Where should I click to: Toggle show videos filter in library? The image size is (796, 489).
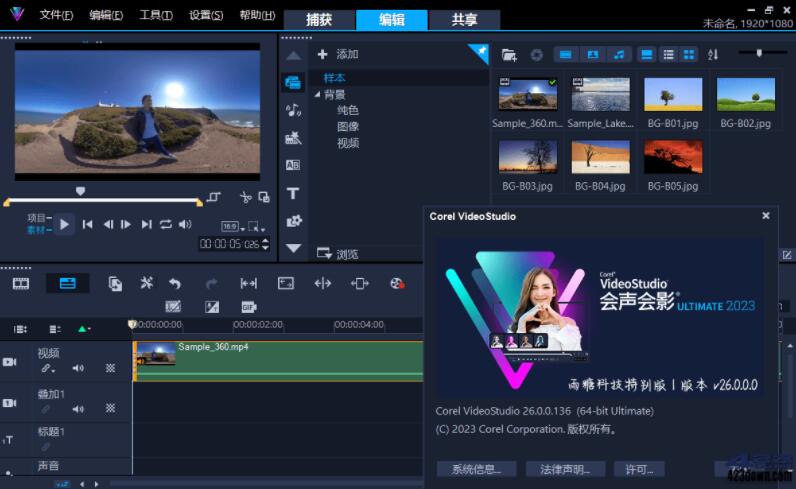pyautogui.click(x=565, y=54)
